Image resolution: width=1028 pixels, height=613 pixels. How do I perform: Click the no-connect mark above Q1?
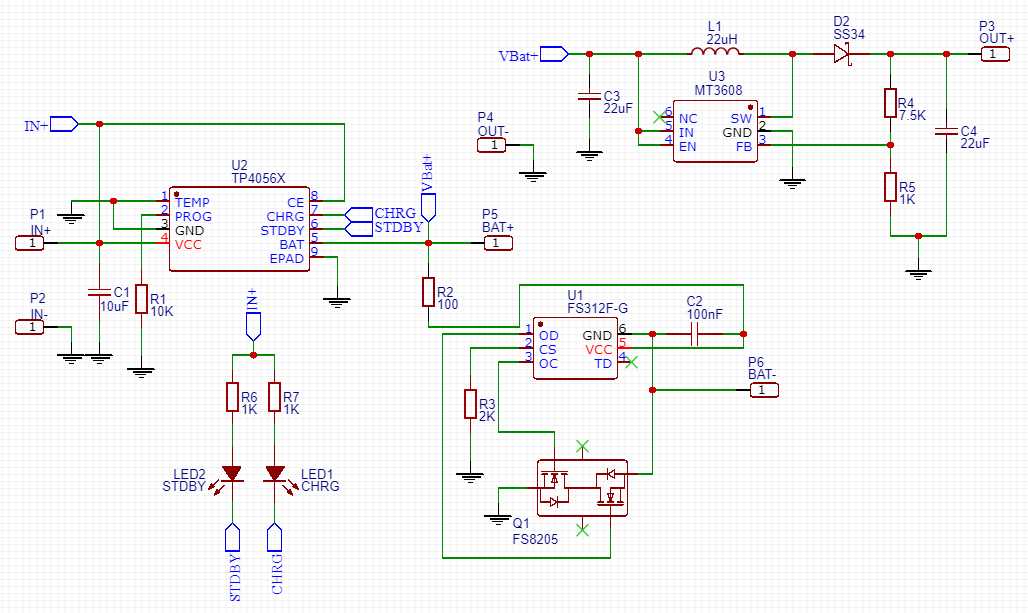[x=582, y=447]
